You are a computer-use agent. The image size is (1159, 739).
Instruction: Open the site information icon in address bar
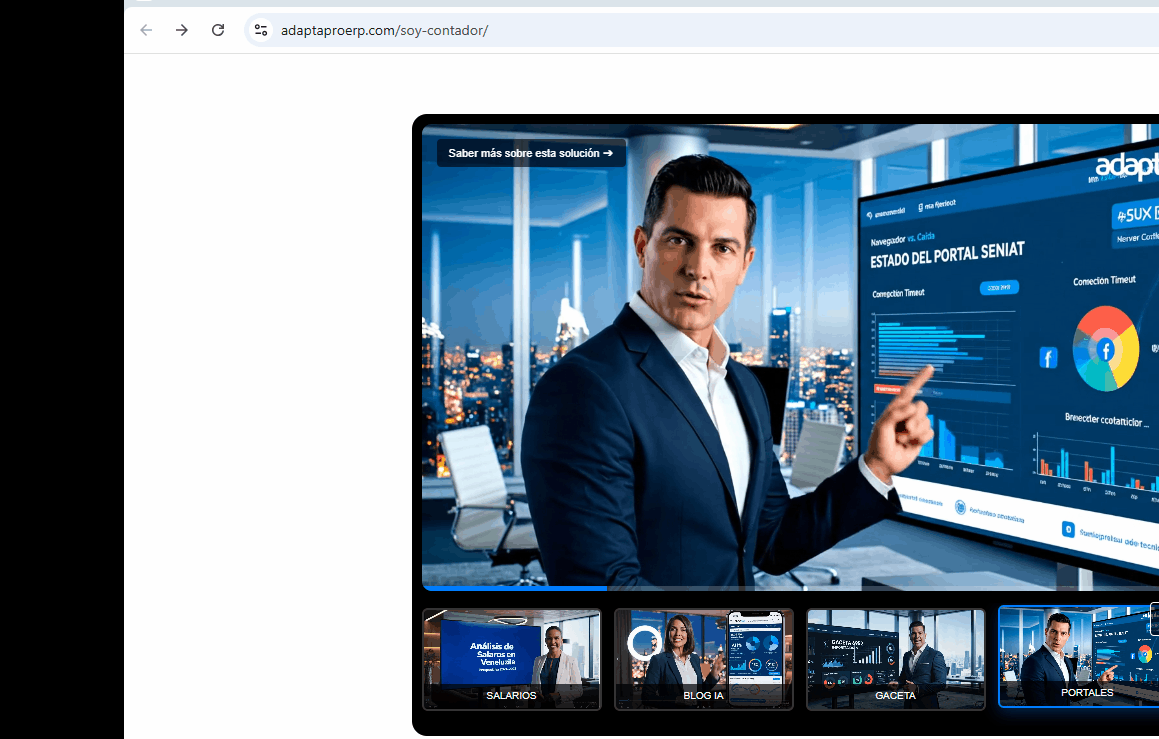click(x=260, y=30)
